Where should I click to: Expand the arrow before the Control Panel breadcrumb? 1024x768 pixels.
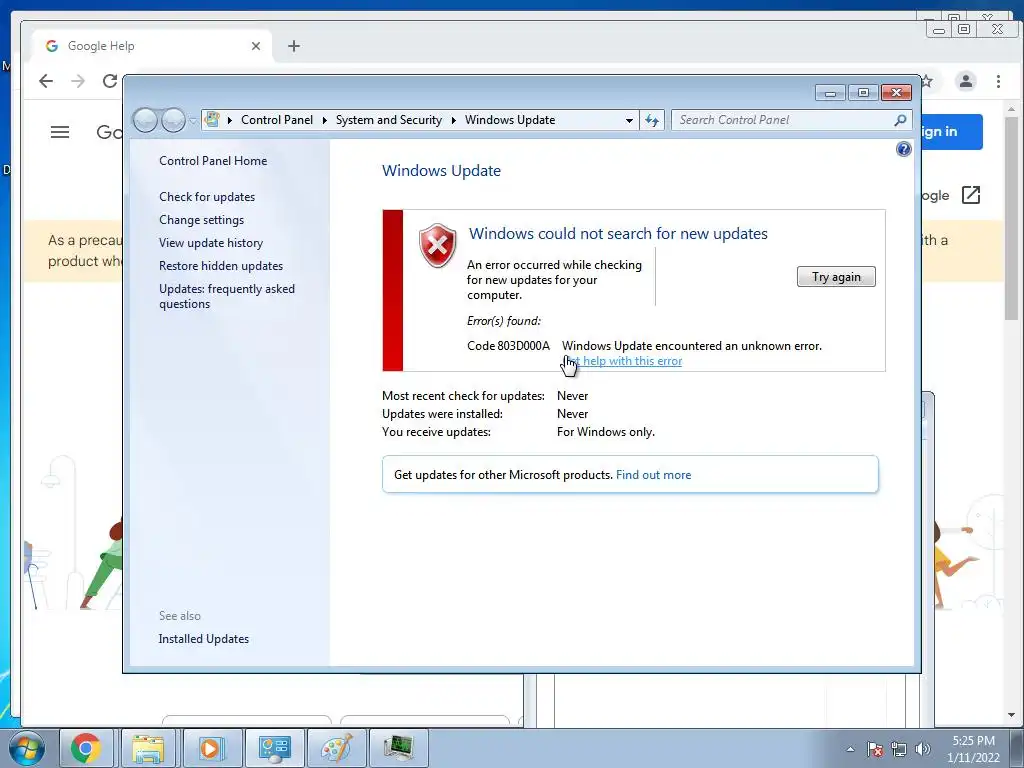(230, 120)
